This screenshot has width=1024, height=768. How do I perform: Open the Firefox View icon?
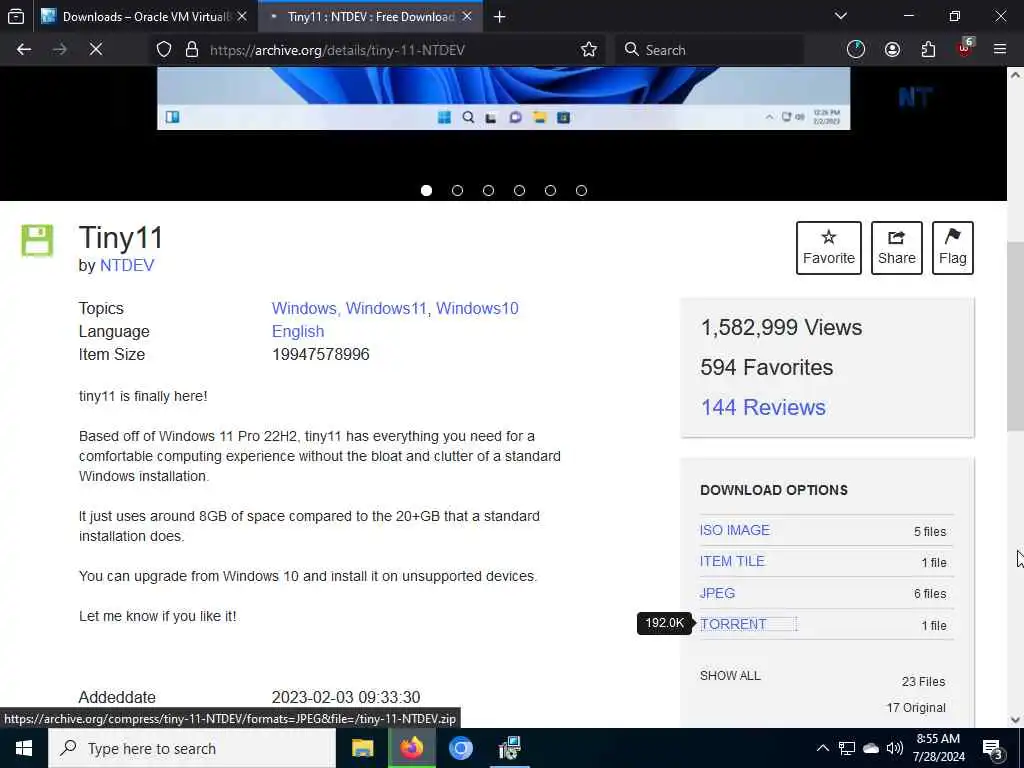pos(16,16)
